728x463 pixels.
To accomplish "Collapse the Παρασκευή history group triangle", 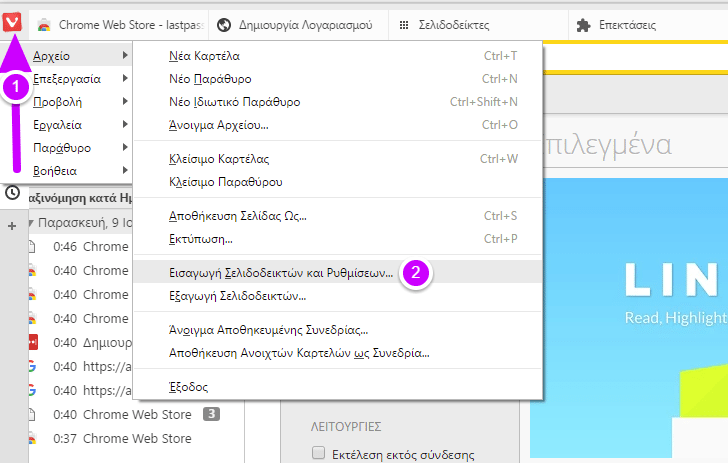I will [31, 223].
